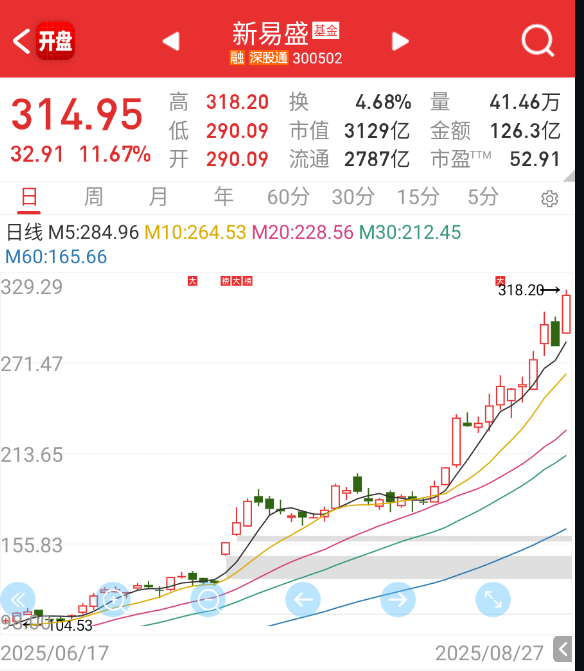This screenshot has width=584, height=671.
Task: Tap the 基金 badge beside stock name
Action: 326,30
